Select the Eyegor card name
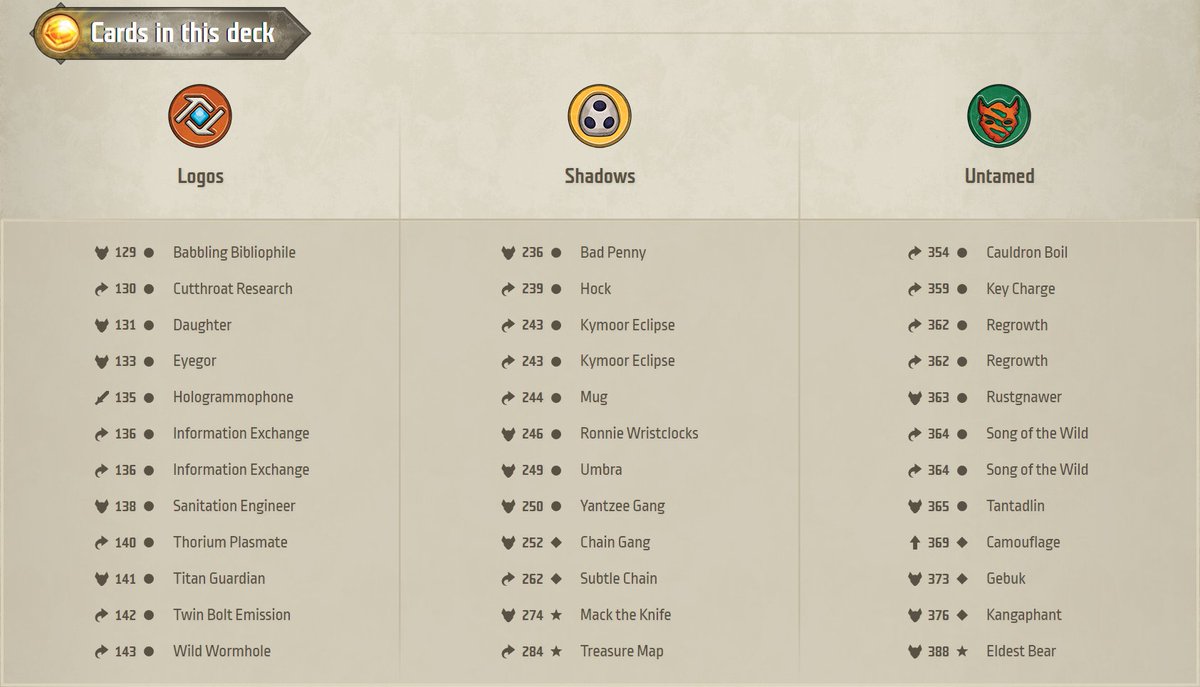The image size is (1200, 687). point(195,361)
